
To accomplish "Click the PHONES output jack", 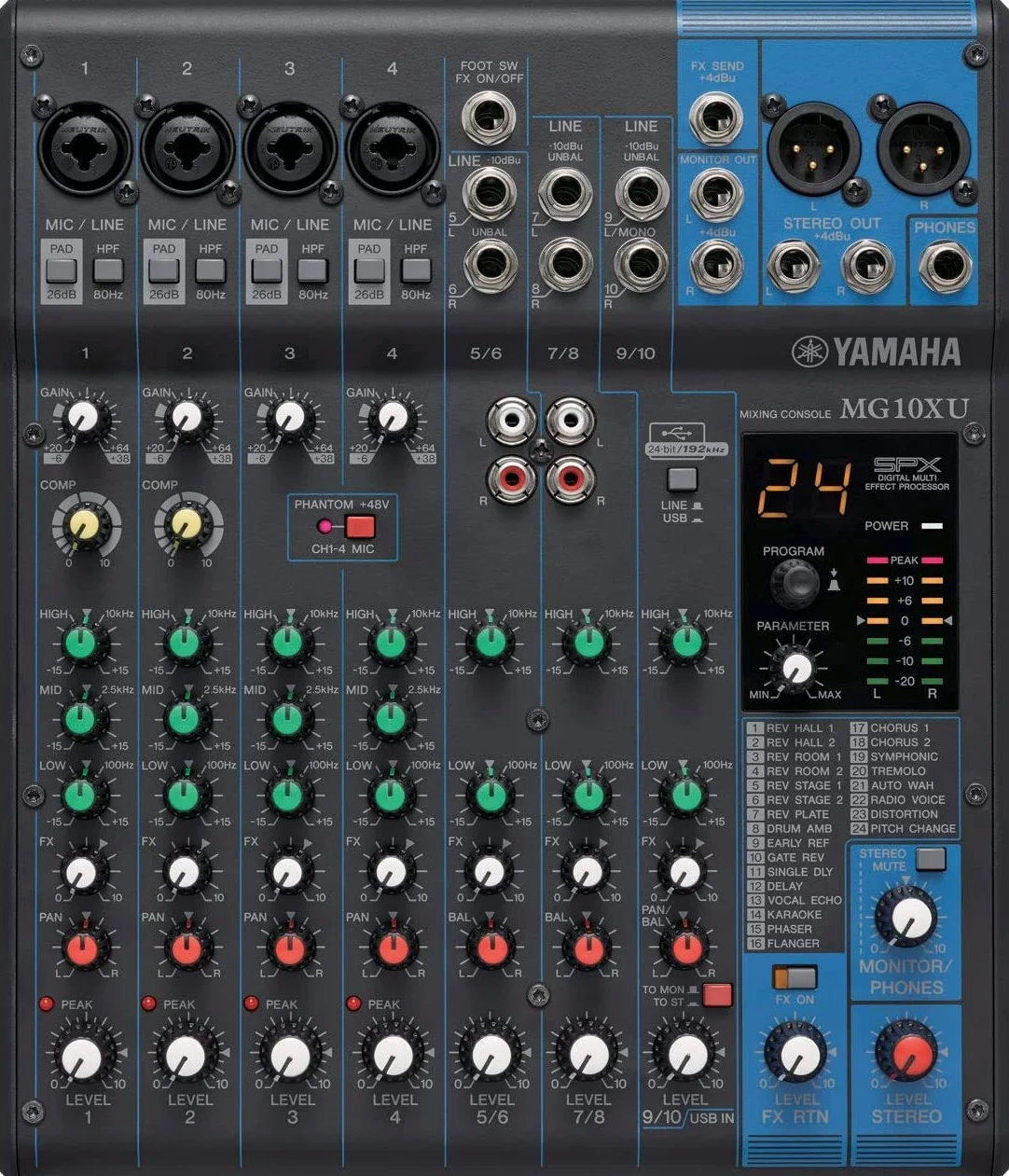I will tap(945, 267).
